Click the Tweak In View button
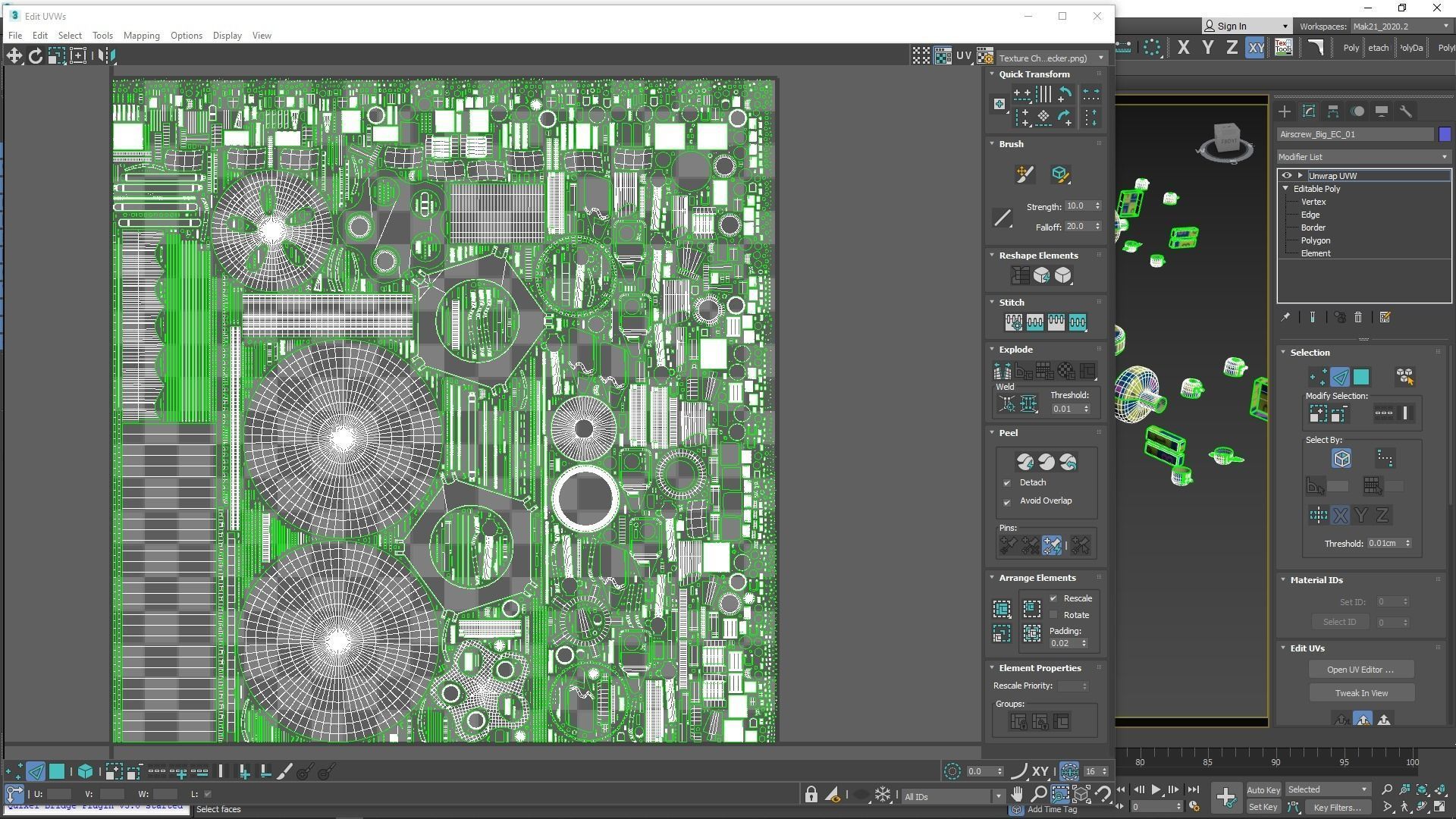The height and width of the screenshot is (819, 1456). (x=1360, y=693)
